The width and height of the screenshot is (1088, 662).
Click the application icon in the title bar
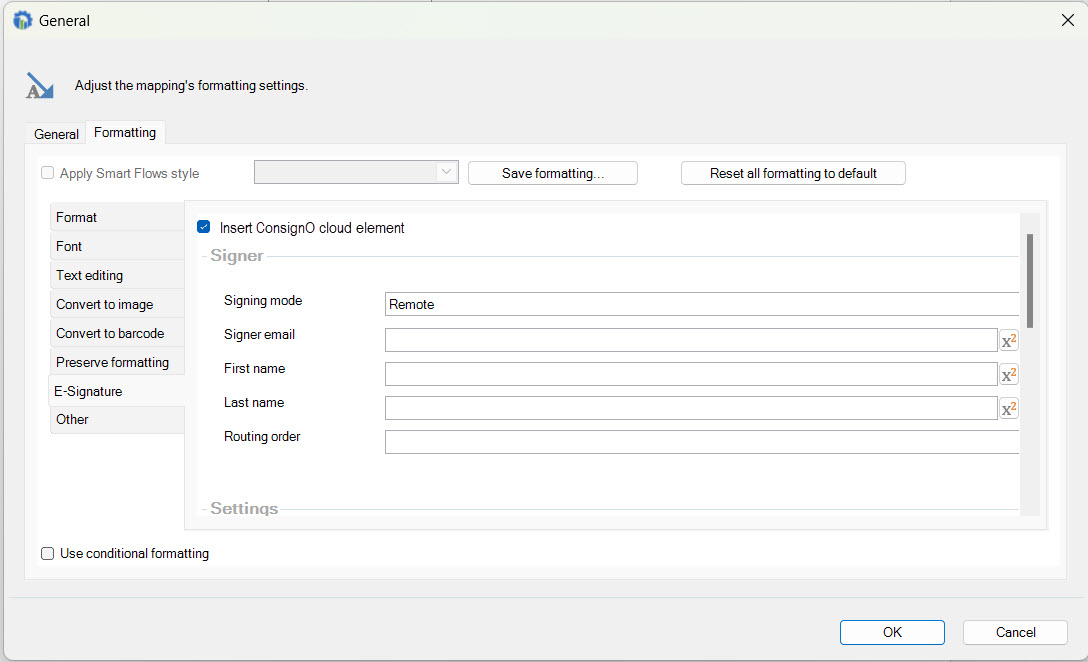(x=22, y=21)
